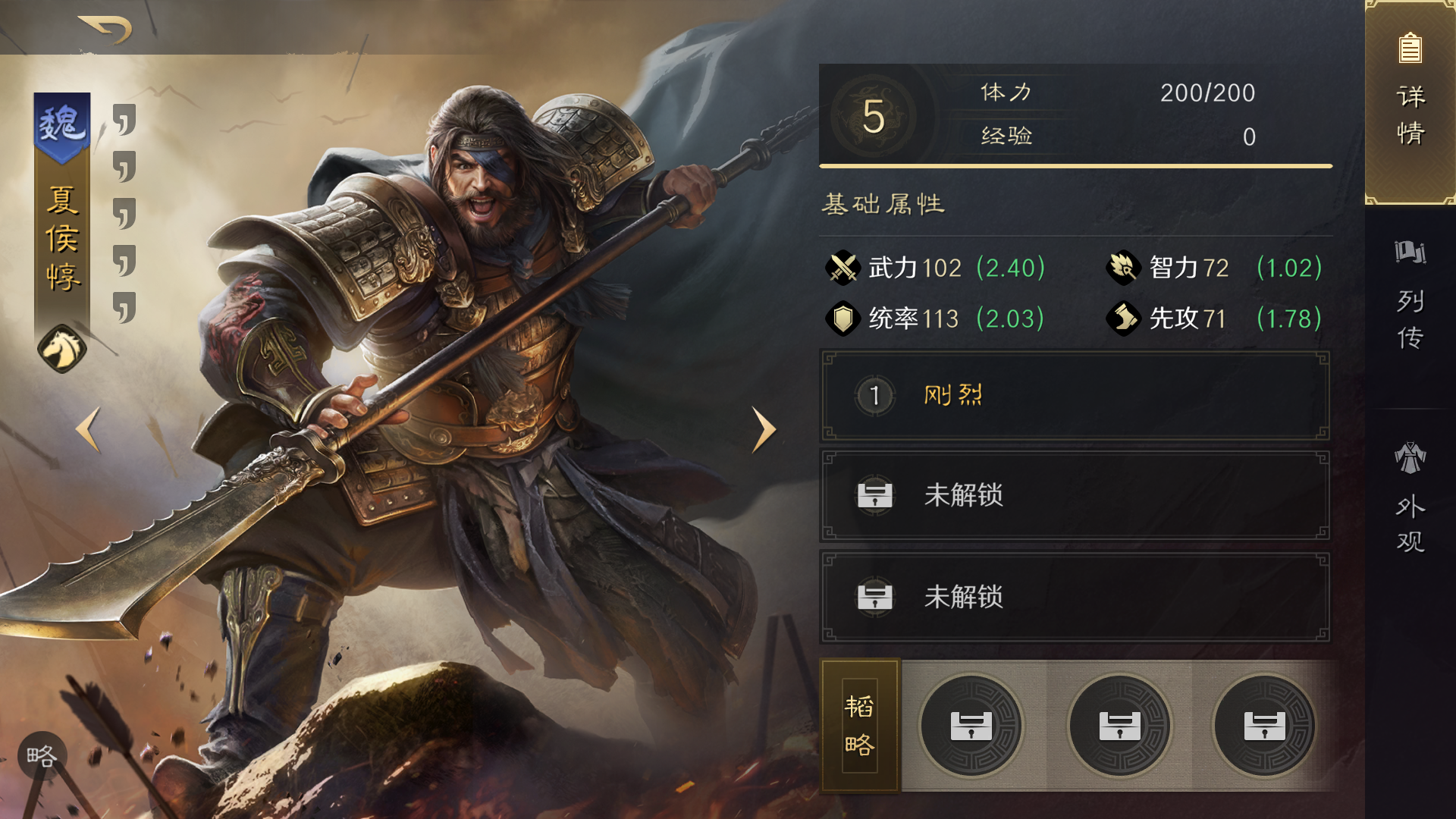The image size is (1456, 819).
Task: Tap the 统率 shield icon
Action: click(843, 318)
